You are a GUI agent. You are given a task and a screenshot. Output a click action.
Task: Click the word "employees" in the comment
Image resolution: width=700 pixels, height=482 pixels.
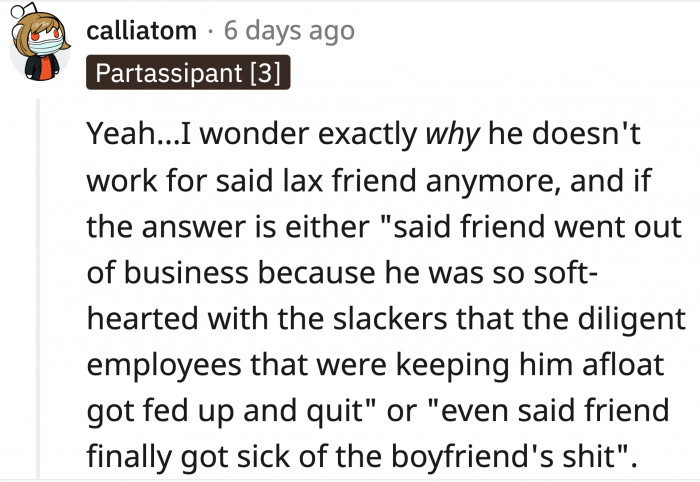click(168, 365)
